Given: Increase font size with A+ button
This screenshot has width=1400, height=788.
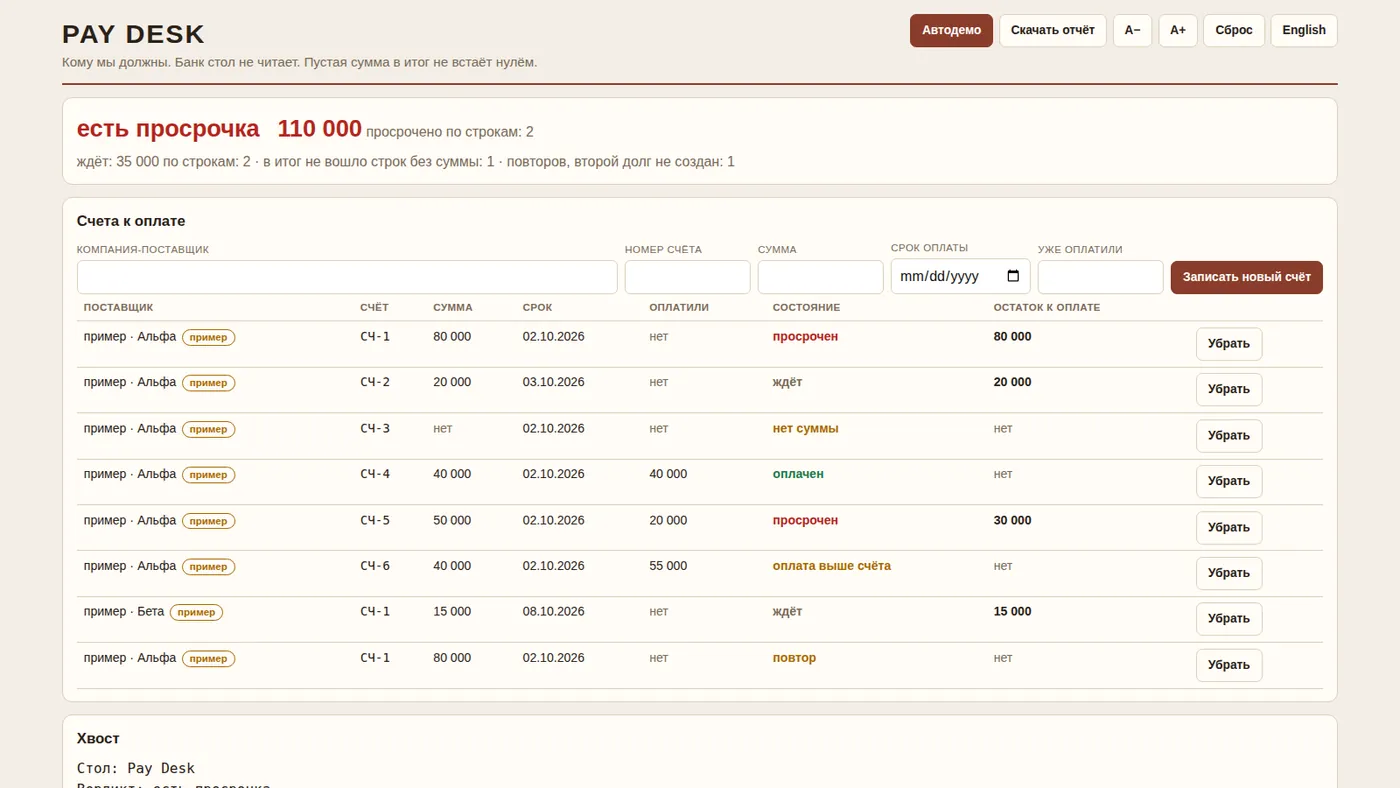Looking at the screenshot, I should click(1178, 30).
